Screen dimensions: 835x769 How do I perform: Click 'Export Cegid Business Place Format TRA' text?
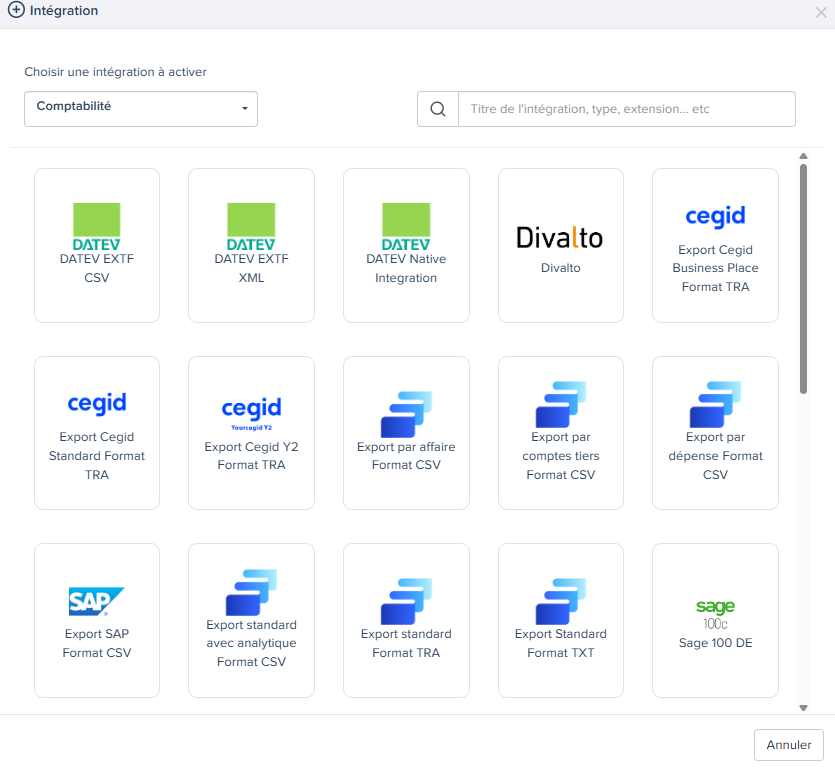[x=715, y=268]
